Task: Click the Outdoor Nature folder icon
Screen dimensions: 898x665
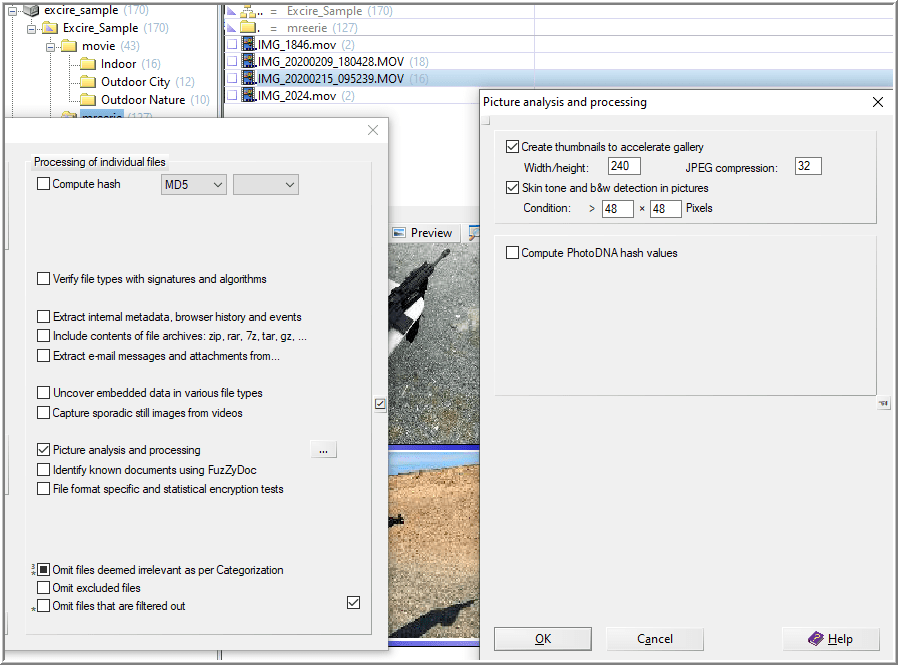Action: tap(87, 100)
